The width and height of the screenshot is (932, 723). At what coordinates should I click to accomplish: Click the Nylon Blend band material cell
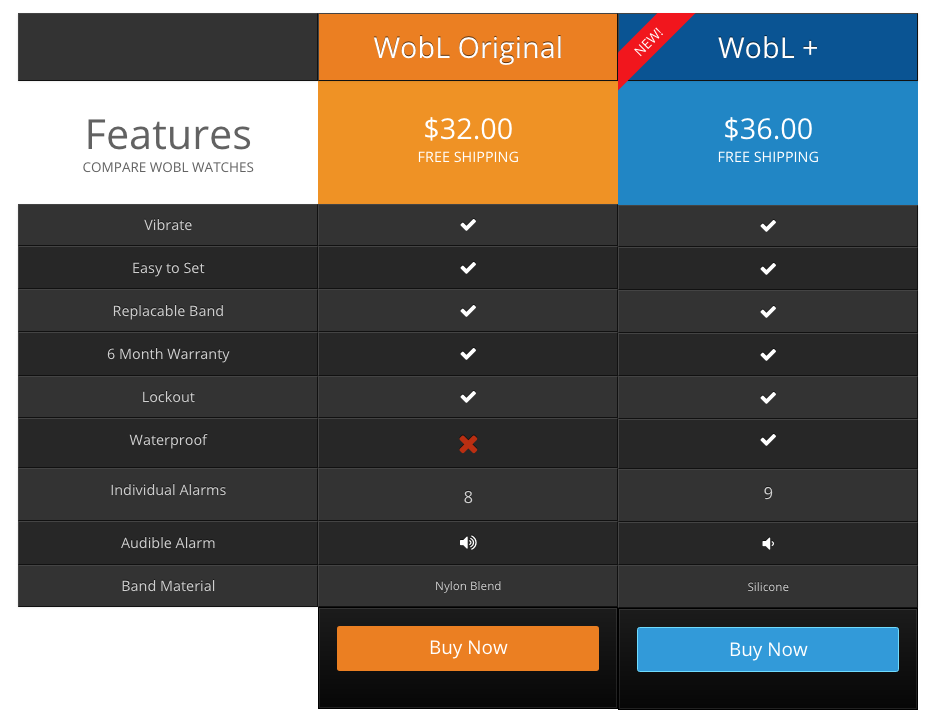tap(467, 586)
